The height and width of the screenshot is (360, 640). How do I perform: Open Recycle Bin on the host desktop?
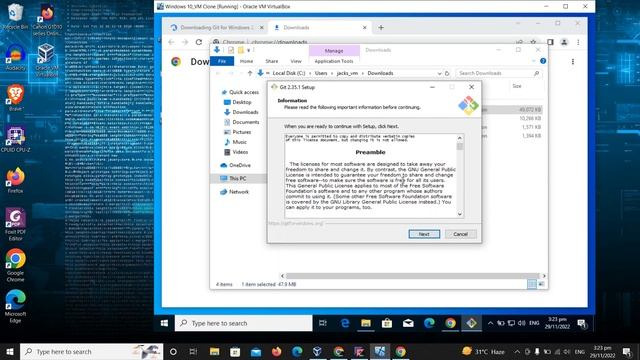coord(15,16)
